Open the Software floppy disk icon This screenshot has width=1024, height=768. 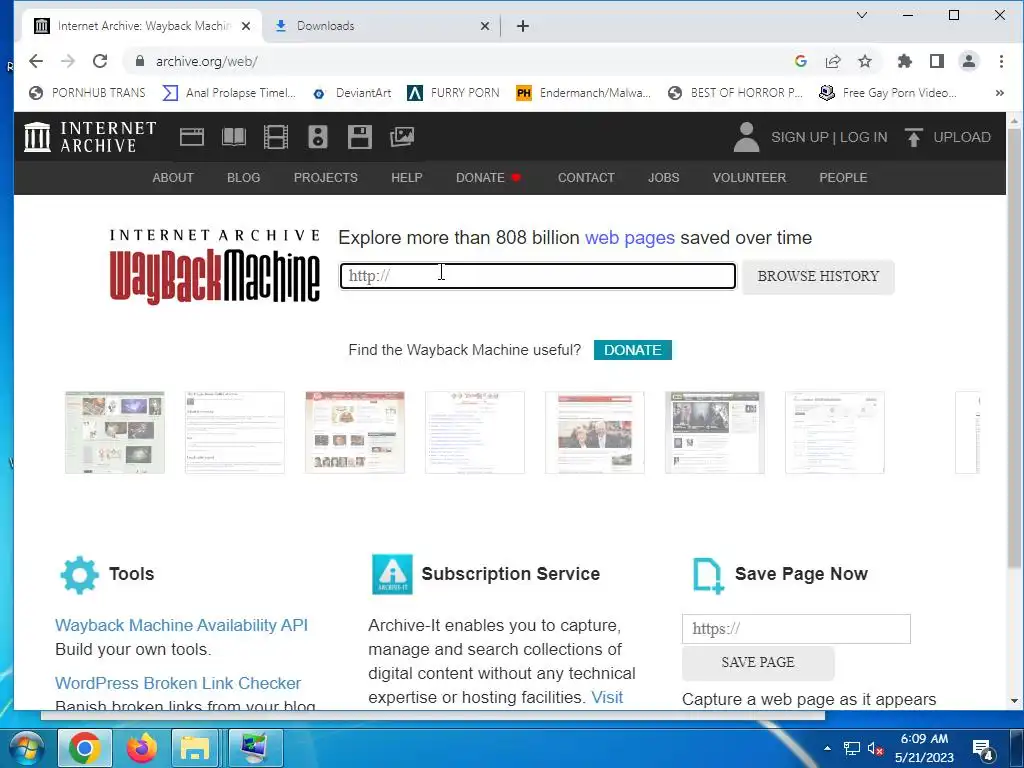(x=359, y=137)
